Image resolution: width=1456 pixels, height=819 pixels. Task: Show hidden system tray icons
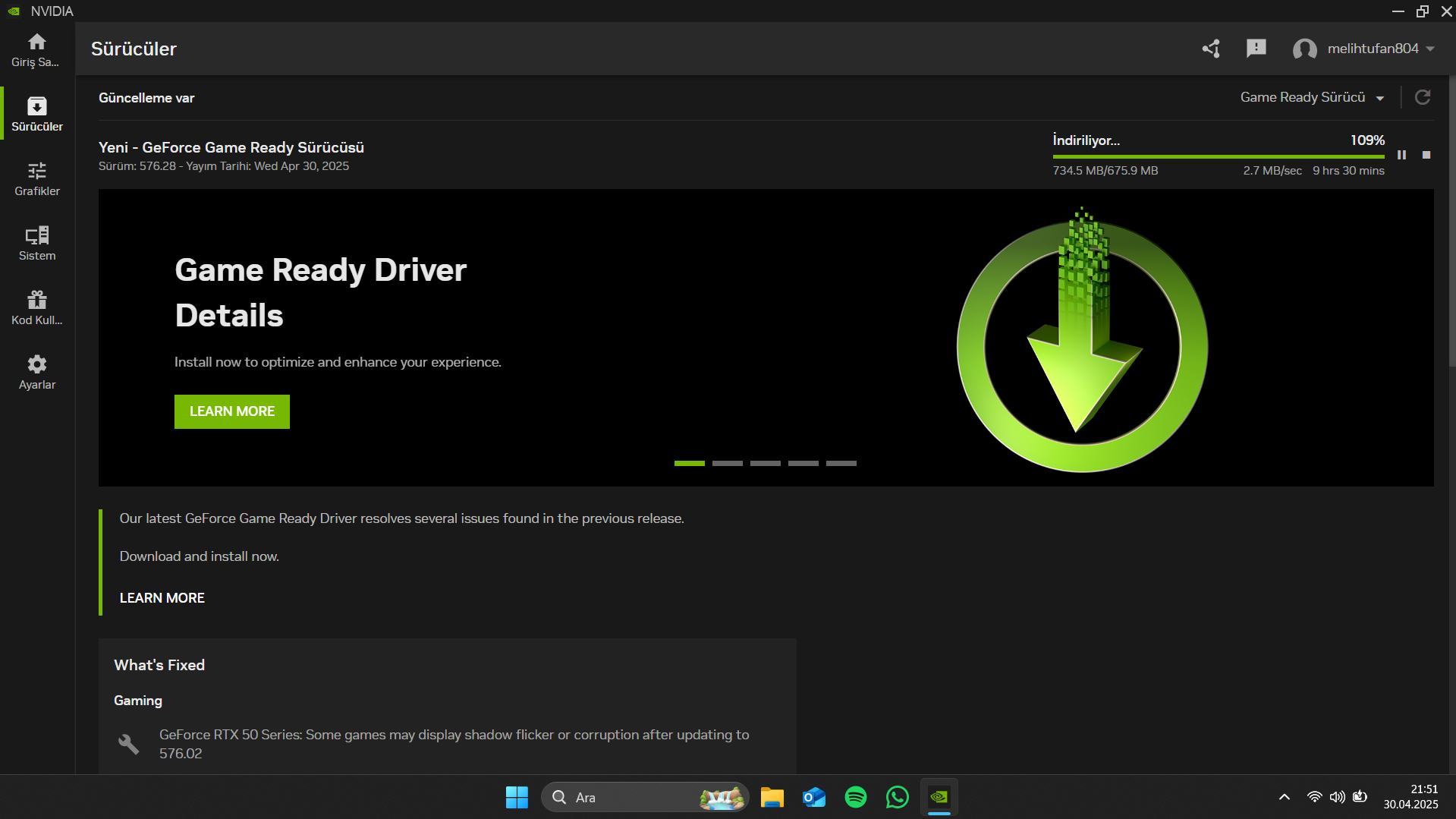[1285, 797]
